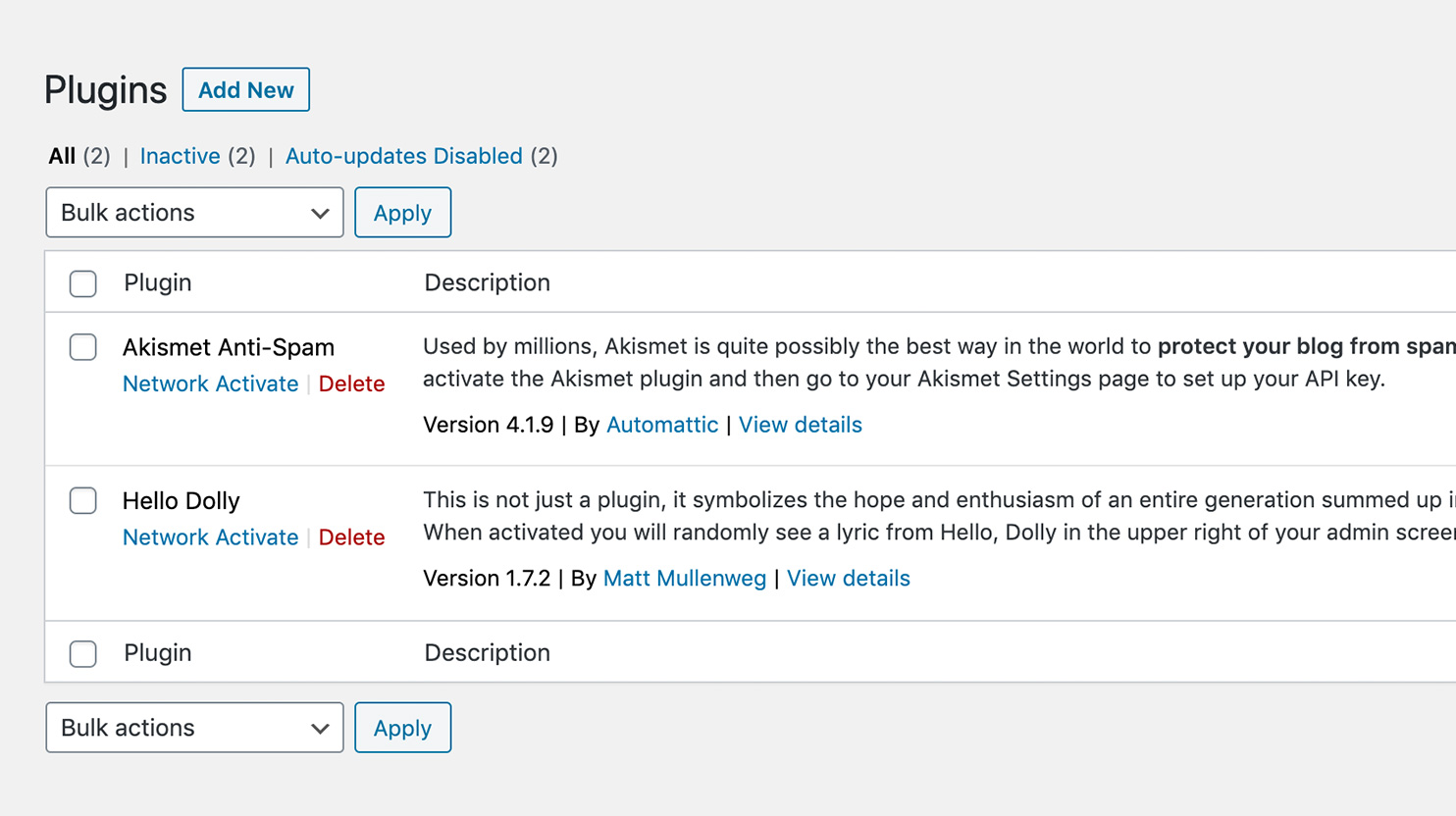Delete the Hello Dolly plugin
The height and width of the screenshot is (816, 1456).
pyautogui.click(x=351, y=537)
